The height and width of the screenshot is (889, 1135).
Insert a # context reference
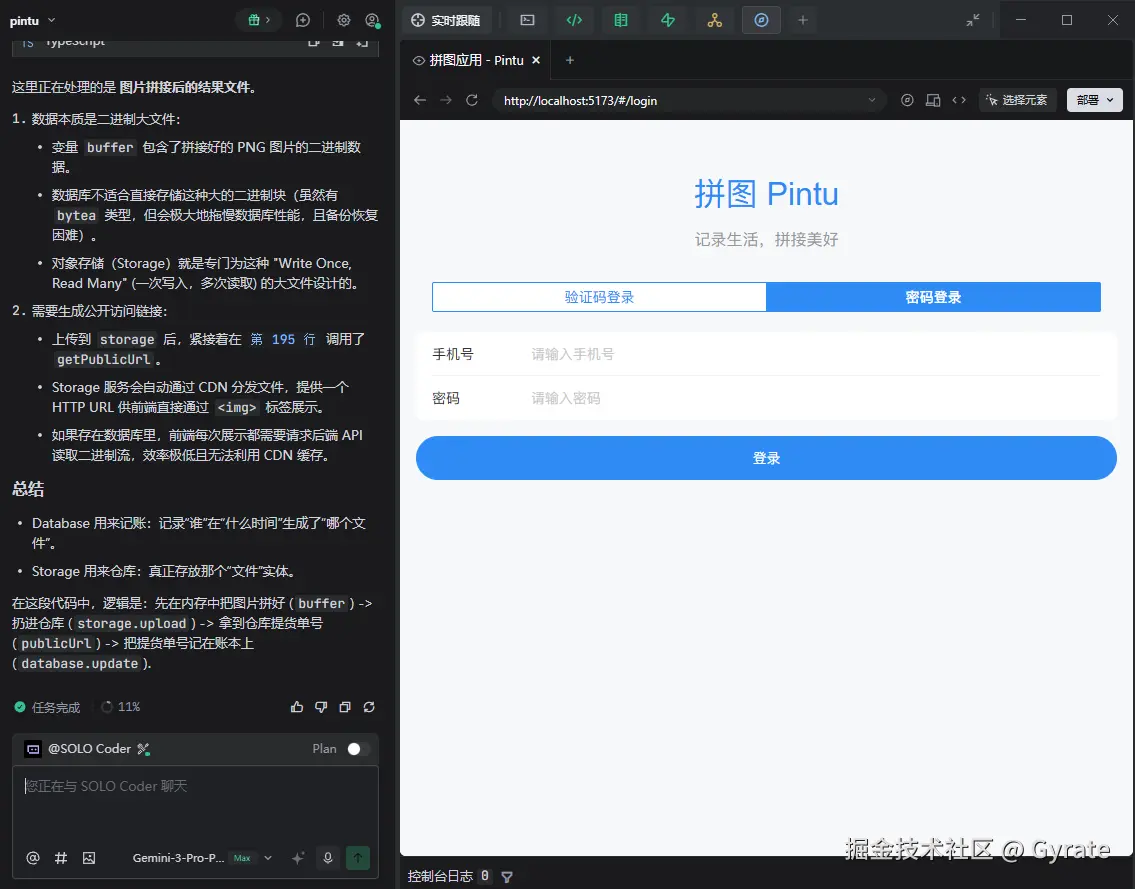(61, 858)
